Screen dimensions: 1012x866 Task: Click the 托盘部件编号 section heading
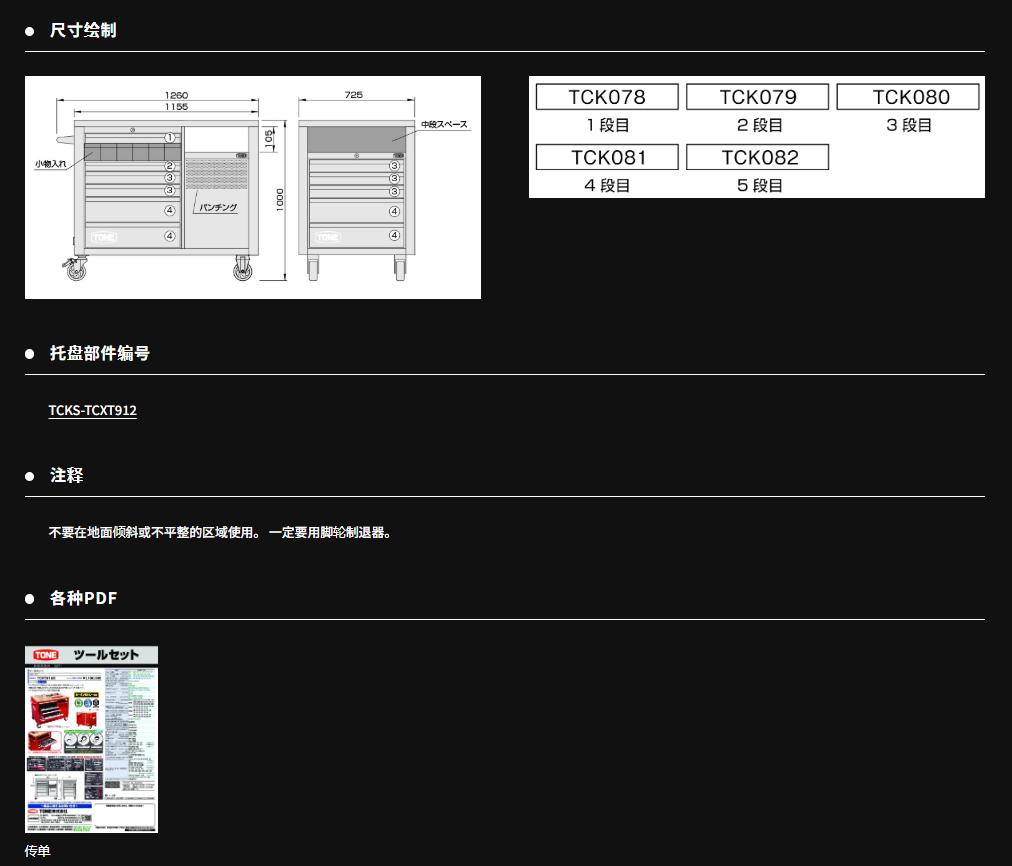100,353
